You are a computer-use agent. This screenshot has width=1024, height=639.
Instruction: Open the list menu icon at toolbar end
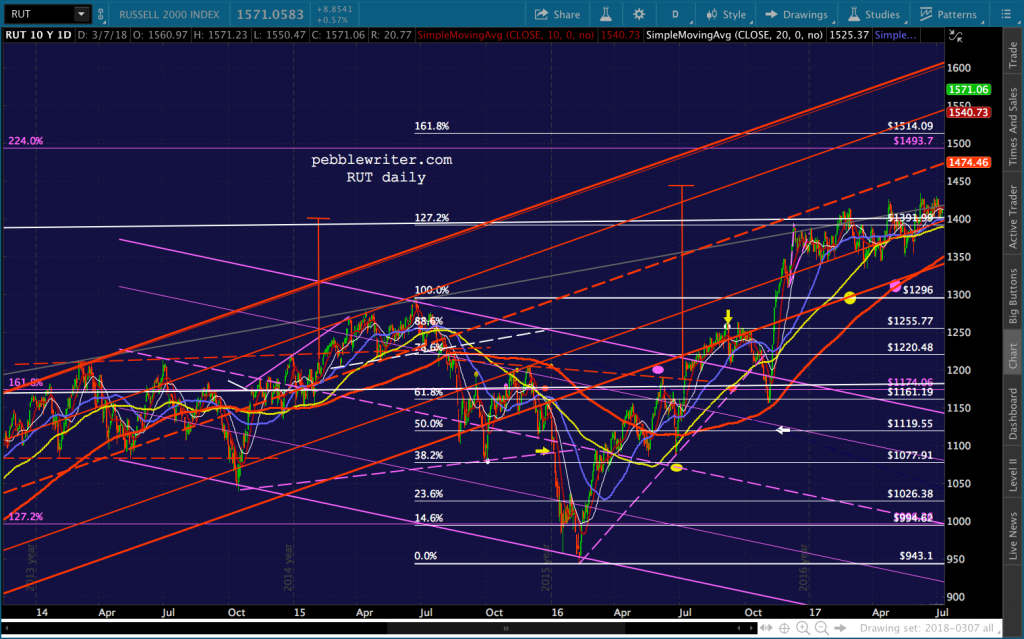(x=1006, y=14)
